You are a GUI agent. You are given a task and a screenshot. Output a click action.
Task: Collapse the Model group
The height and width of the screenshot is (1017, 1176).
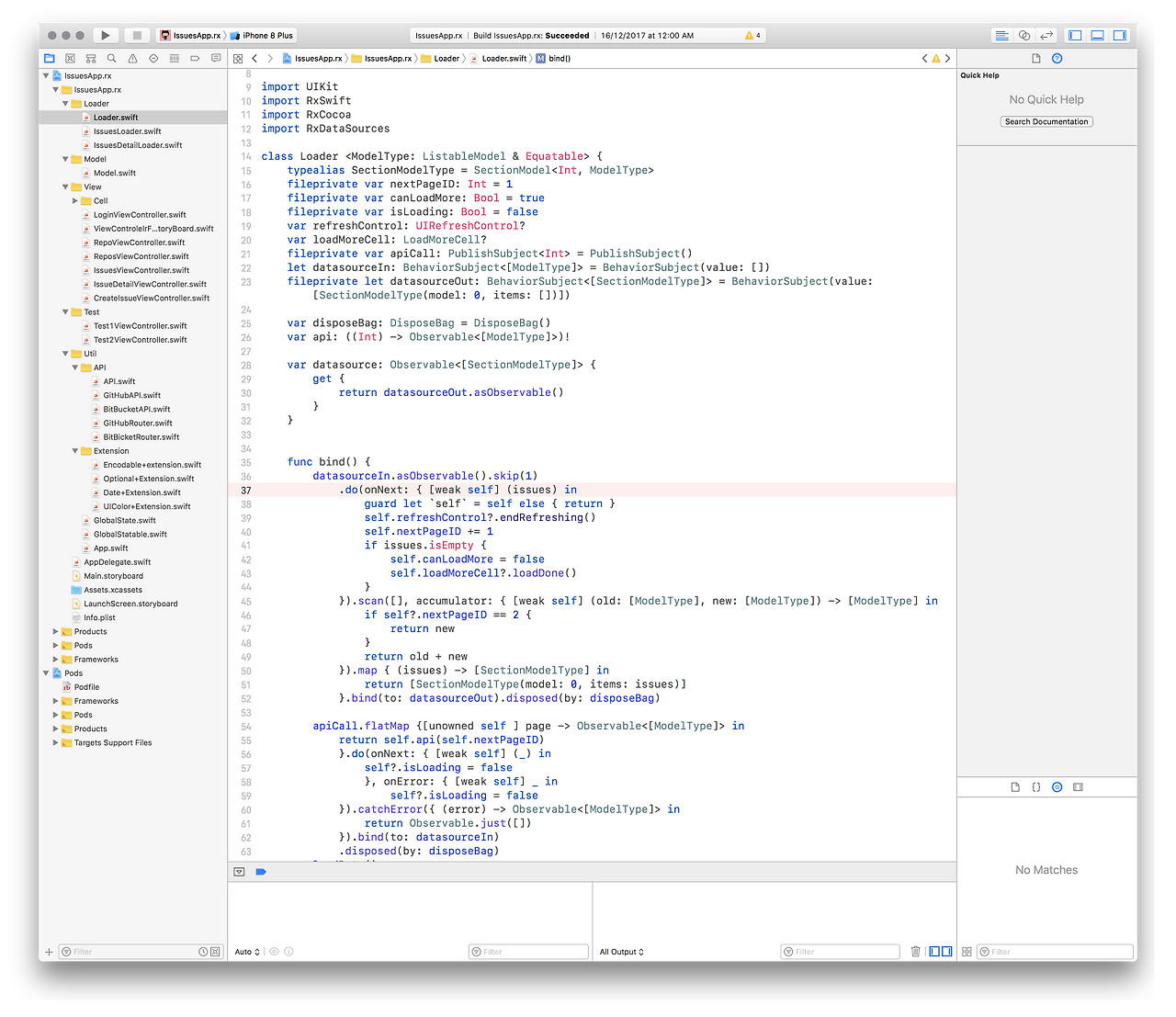pos(65,159)
